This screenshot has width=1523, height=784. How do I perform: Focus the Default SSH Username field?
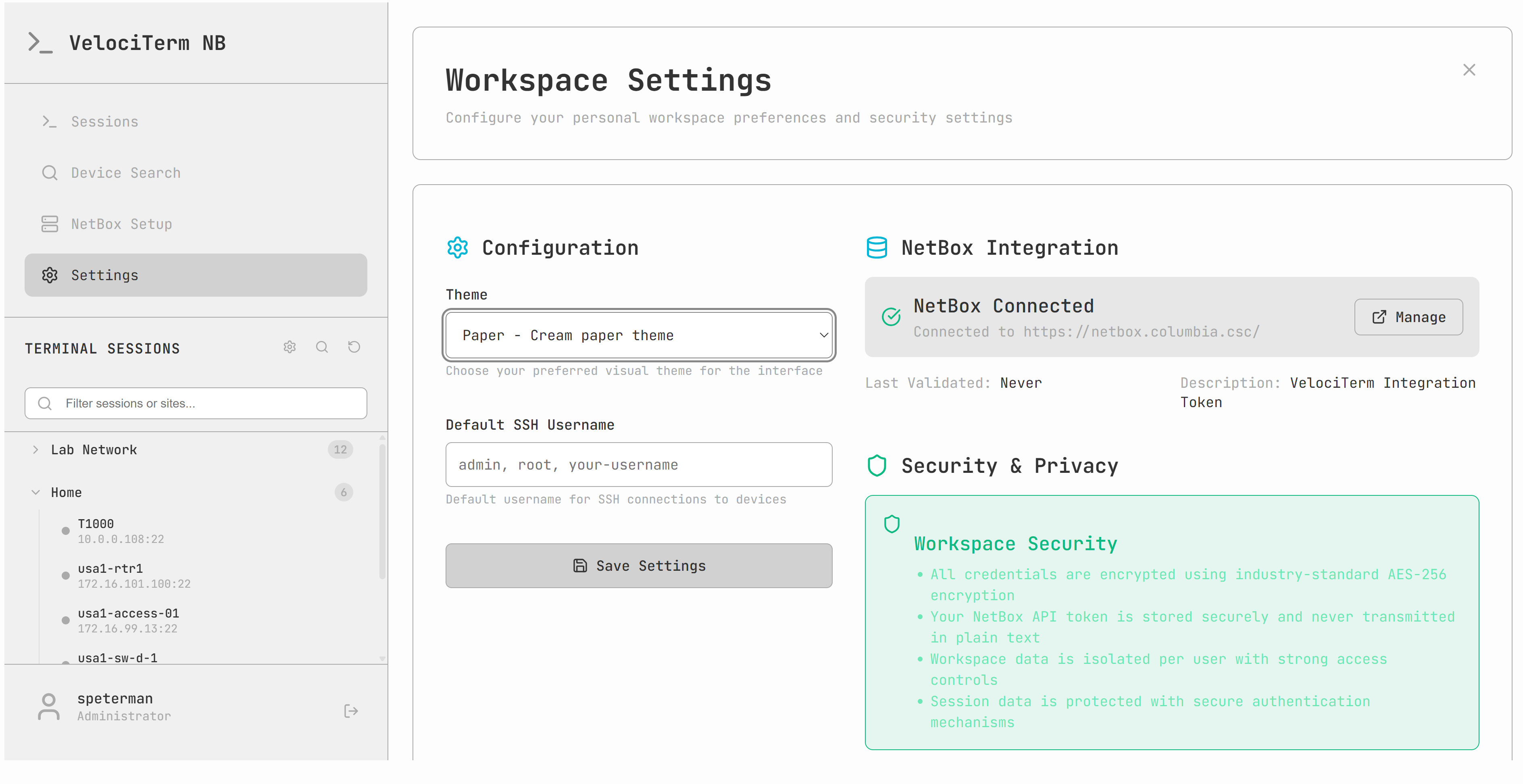(639, 465)
